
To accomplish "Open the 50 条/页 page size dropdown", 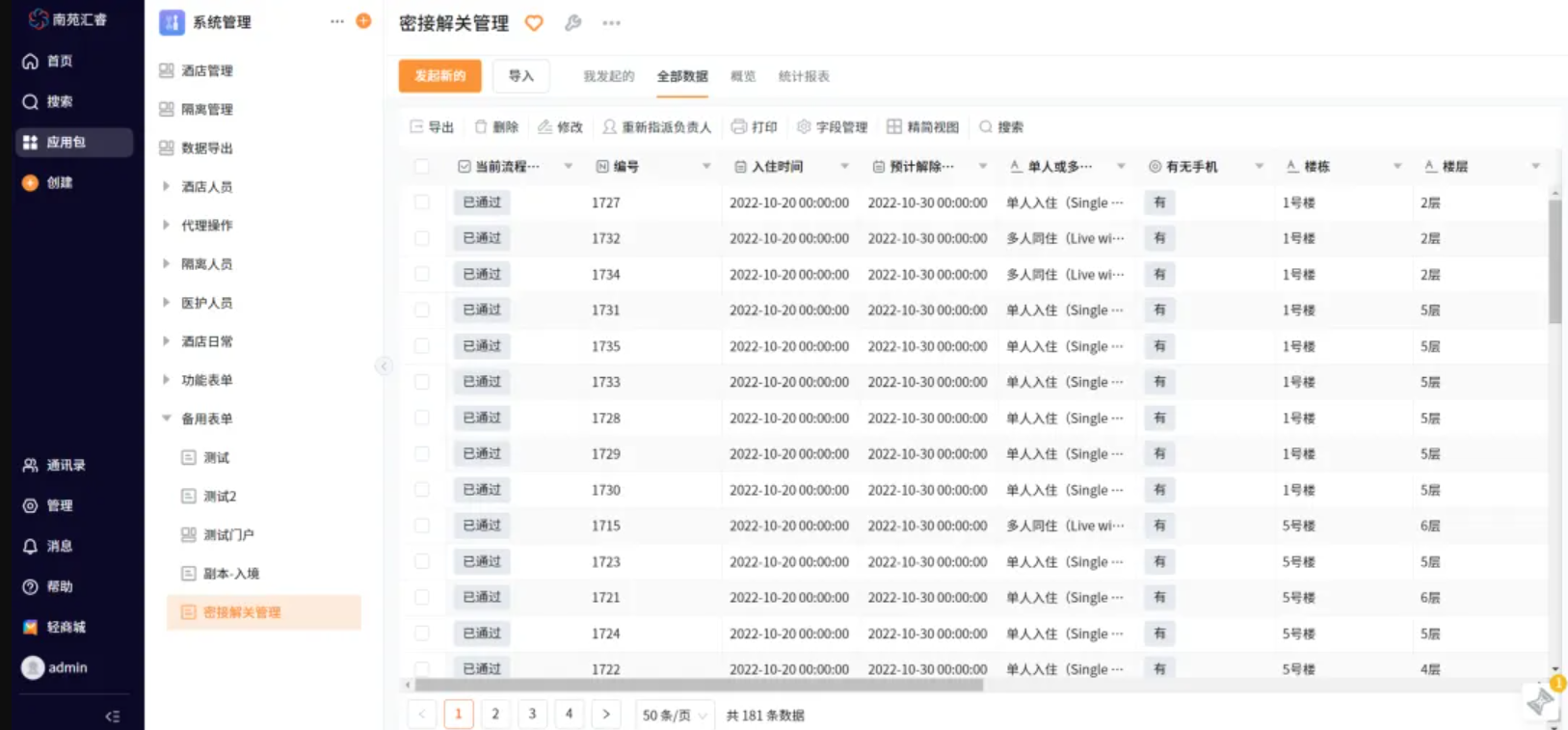I will click(x=675, y=715).
